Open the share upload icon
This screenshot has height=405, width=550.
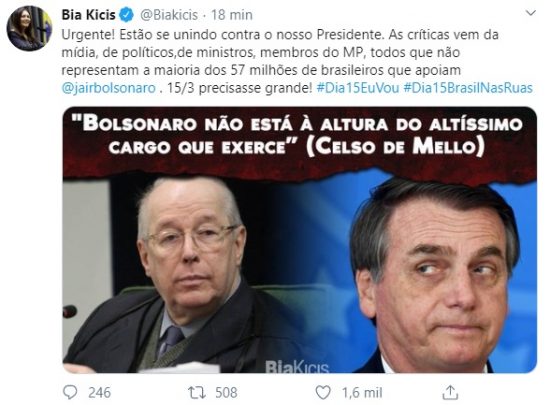[450, 392]
